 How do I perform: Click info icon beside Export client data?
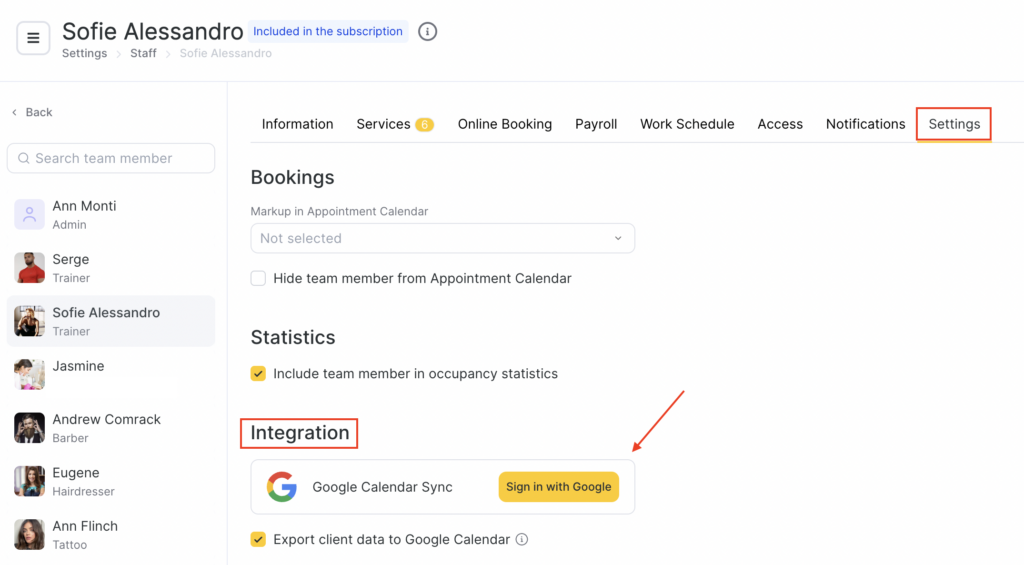point(522,540)
